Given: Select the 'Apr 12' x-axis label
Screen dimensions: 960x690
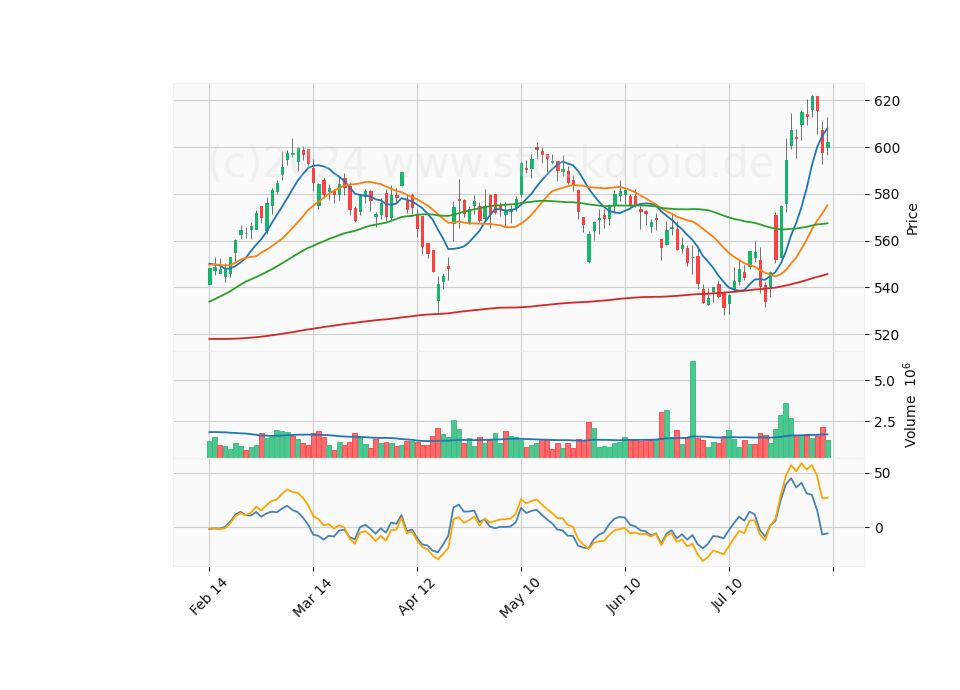Looking at the screenshot, I should point(416,596).
